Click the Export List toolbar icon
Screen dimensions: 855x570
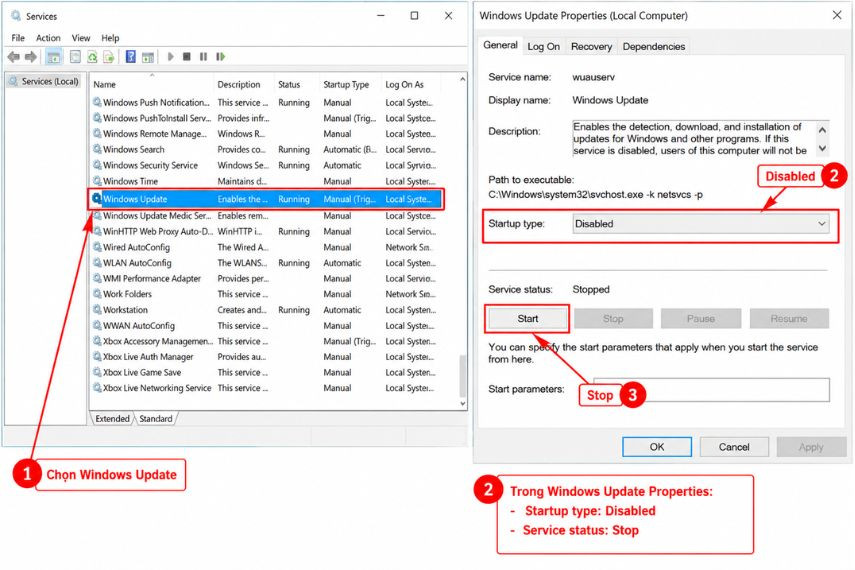(109, 57)
